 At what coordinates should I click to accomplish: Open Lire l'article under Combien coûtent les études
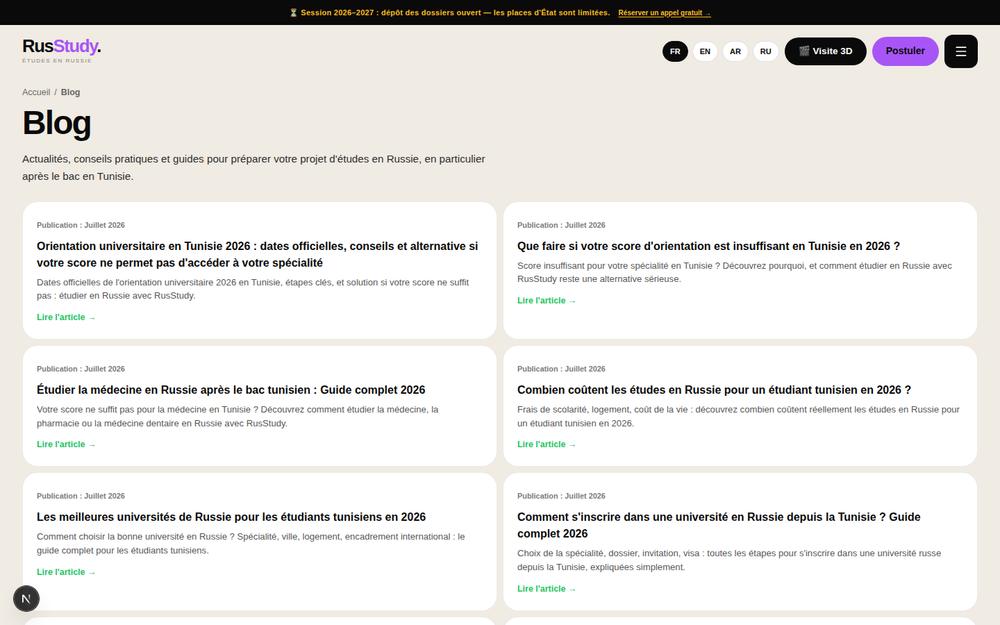coord(547,444)
